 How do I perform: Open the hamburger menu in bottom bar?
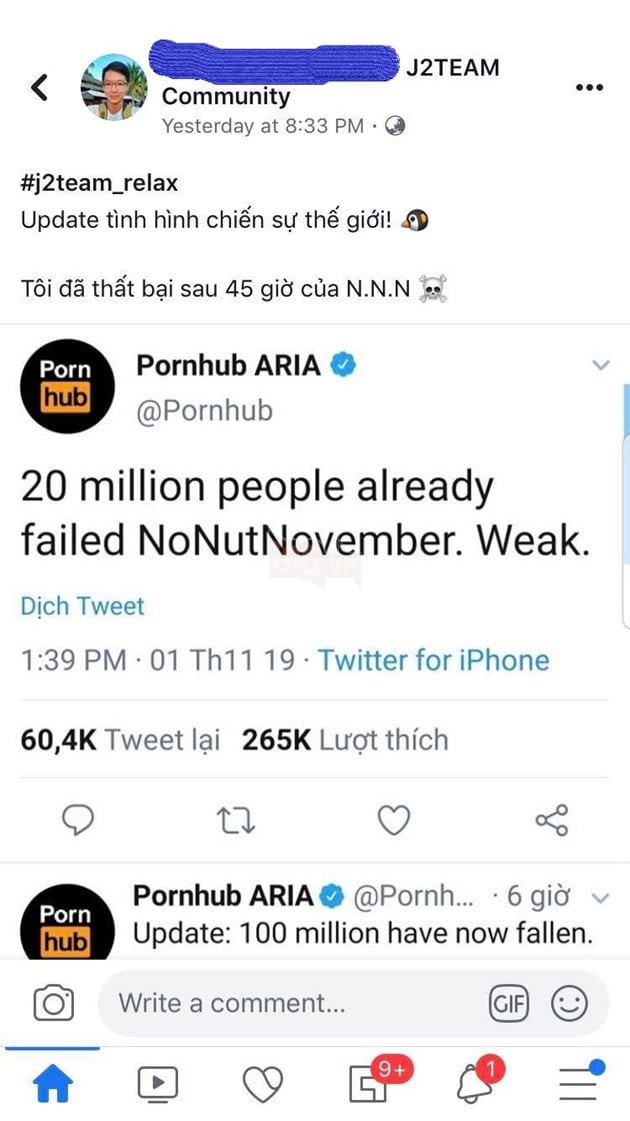point(578,1083)
